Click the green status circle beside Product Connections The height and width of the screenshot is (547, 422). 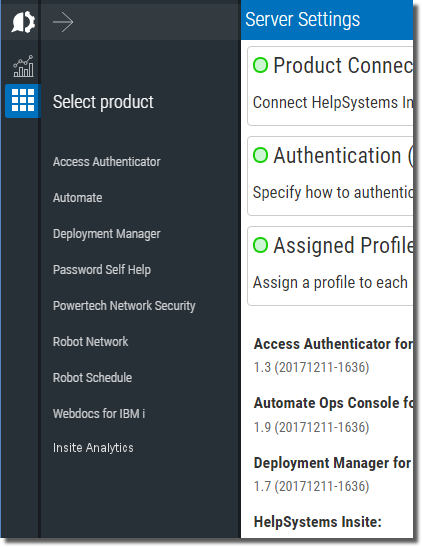[260, 65]
